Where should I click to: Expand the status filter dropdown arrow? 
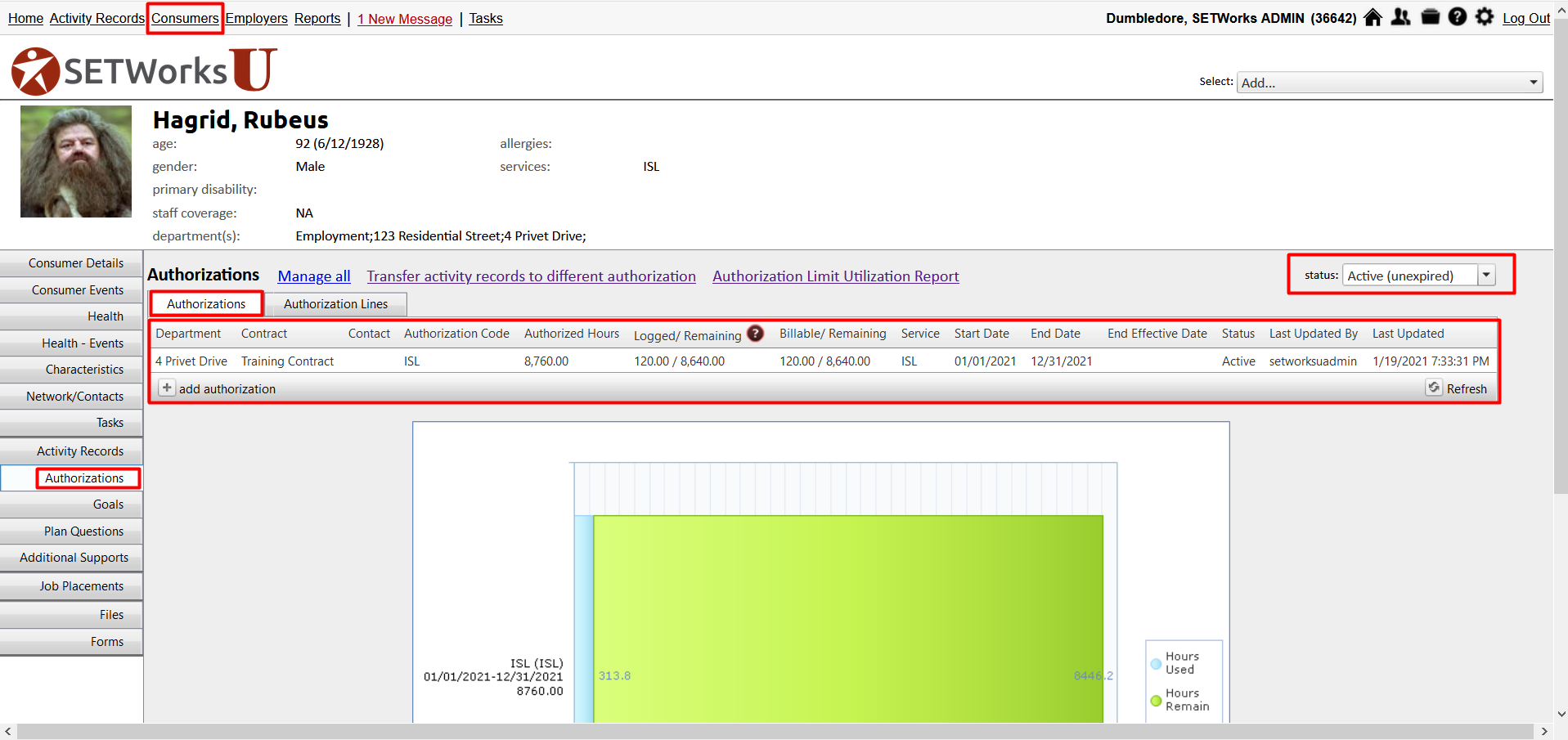(1486, 276)
